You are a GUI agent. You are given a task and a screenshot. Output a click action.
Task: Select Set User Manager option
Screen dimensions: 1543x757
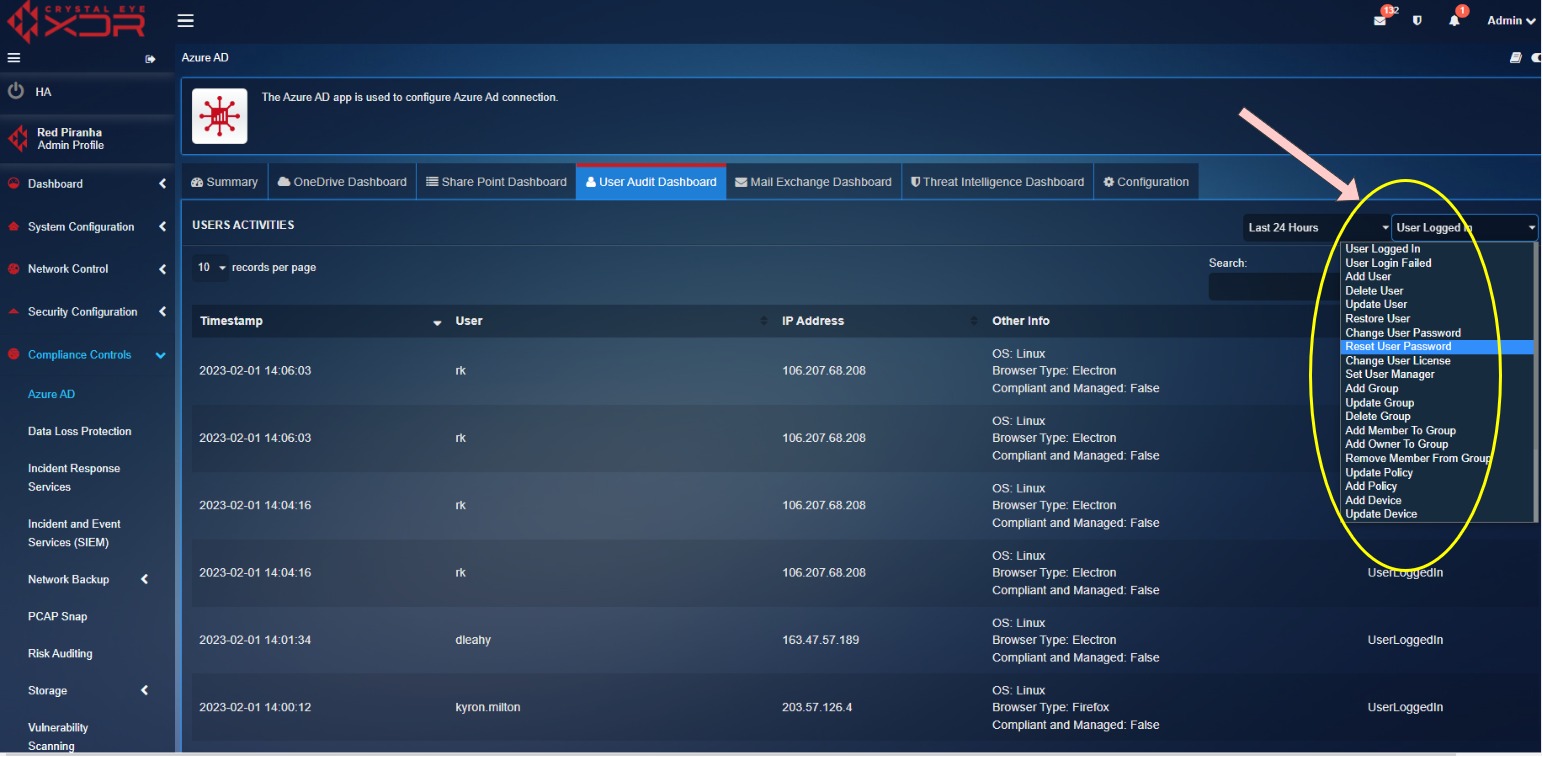point(1437,375)
